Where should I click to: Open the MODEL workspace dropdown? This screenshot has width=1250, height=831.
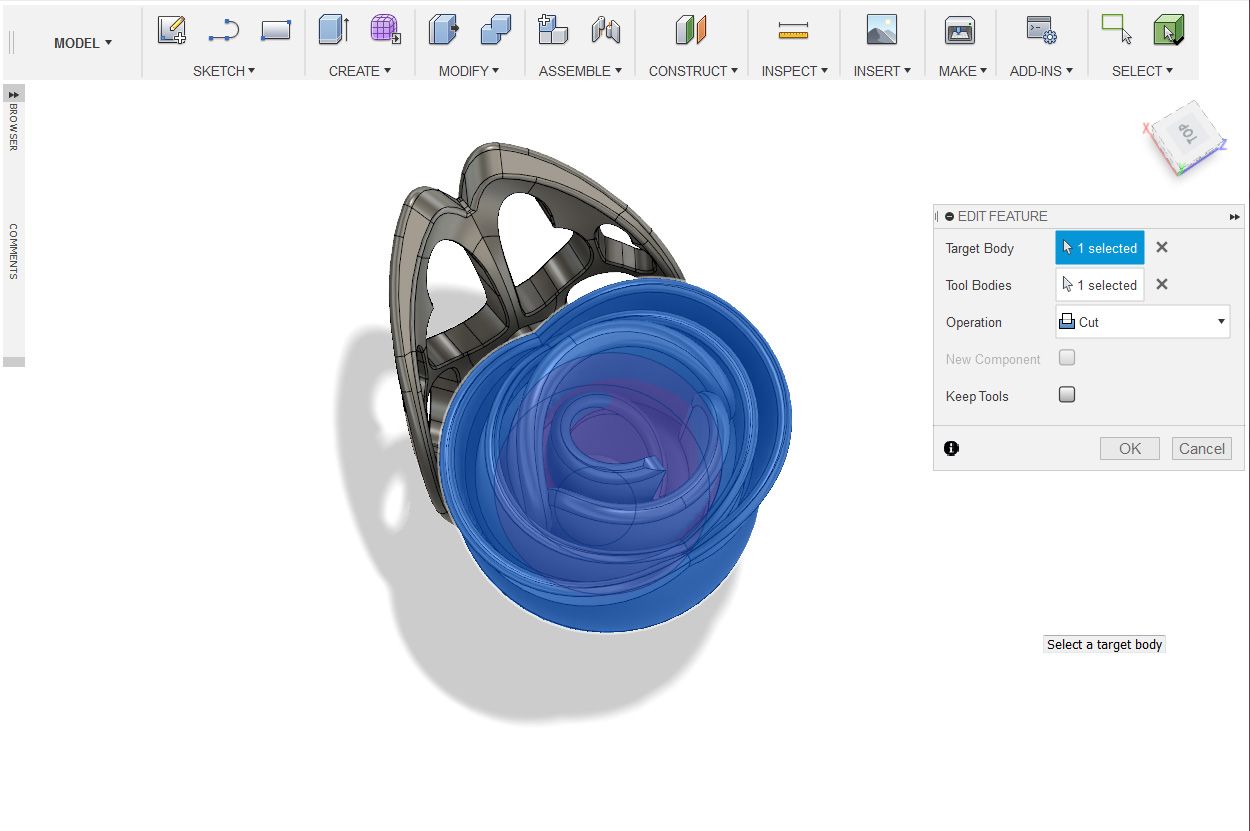click(83, 43)
